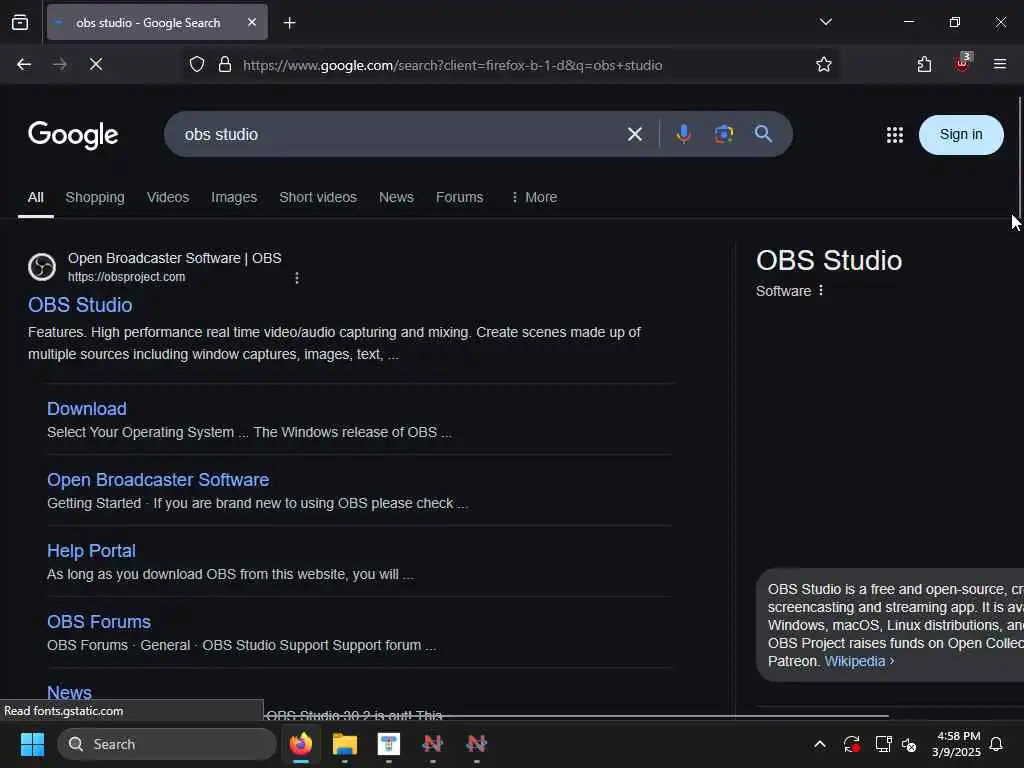Open a new browser tab
Viewport: 1024px width, 768px height.
(289, 23)
